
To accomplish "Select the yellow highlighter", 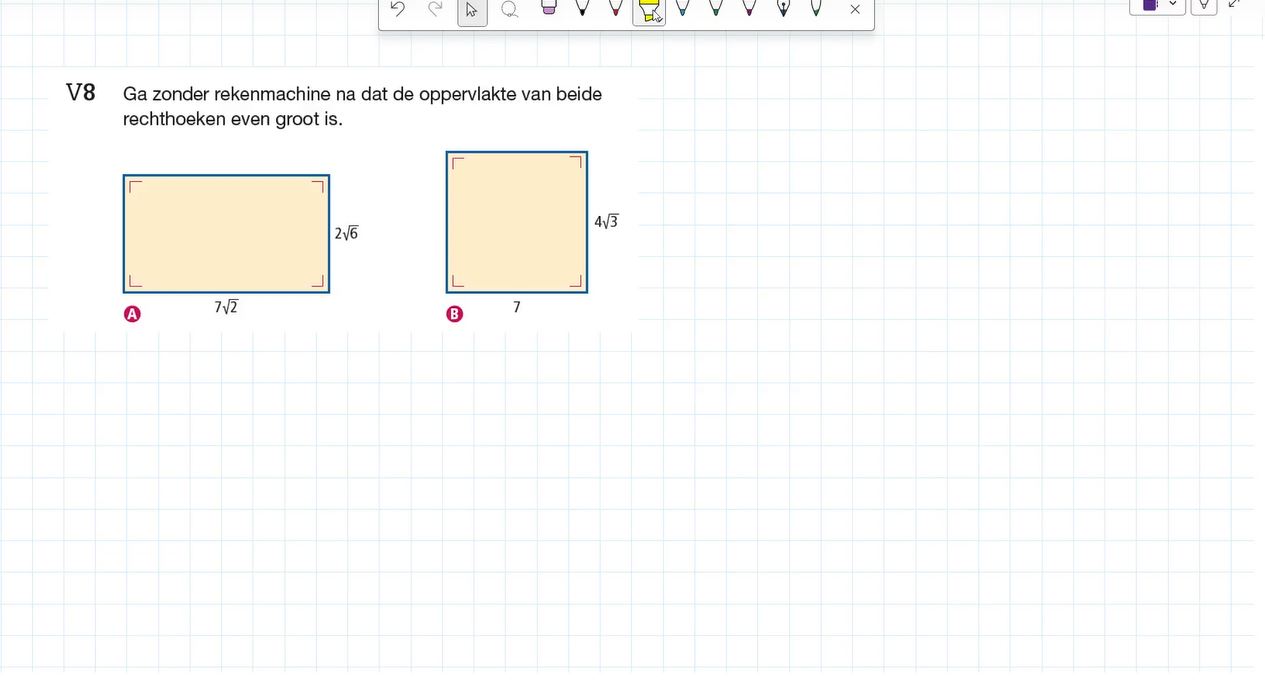I will (650, 10).
